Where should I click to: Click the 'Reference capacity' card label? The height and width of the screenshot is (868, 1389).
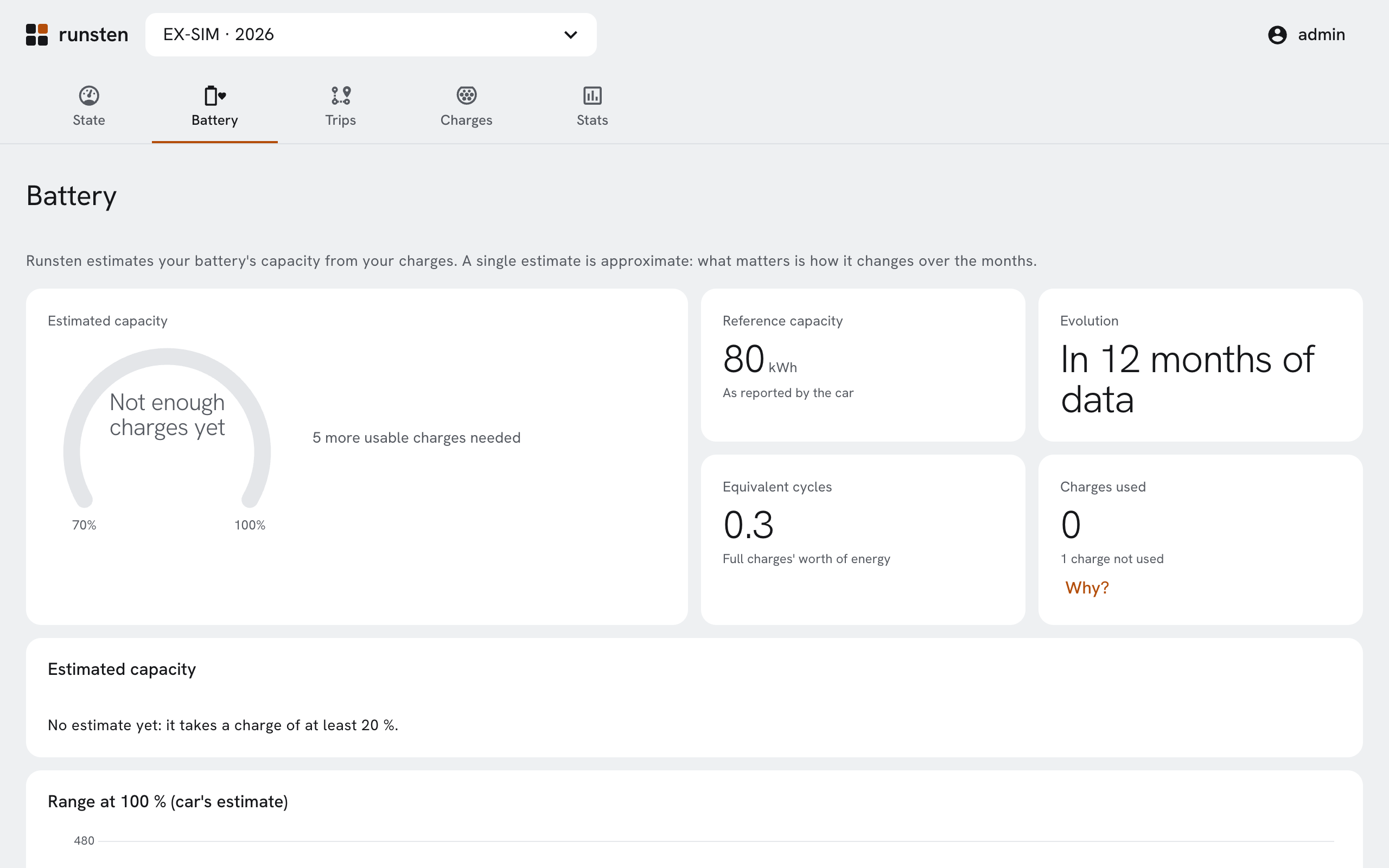[782, 321]
